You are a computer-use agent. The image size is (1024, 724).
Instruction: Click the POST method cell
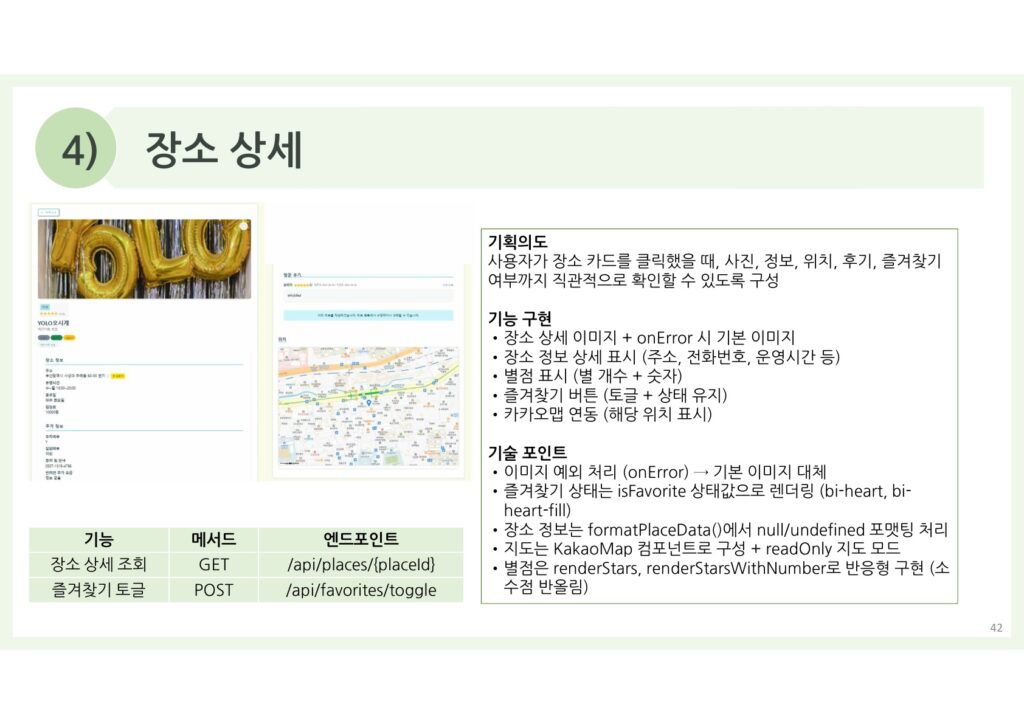tap(214, 590)
